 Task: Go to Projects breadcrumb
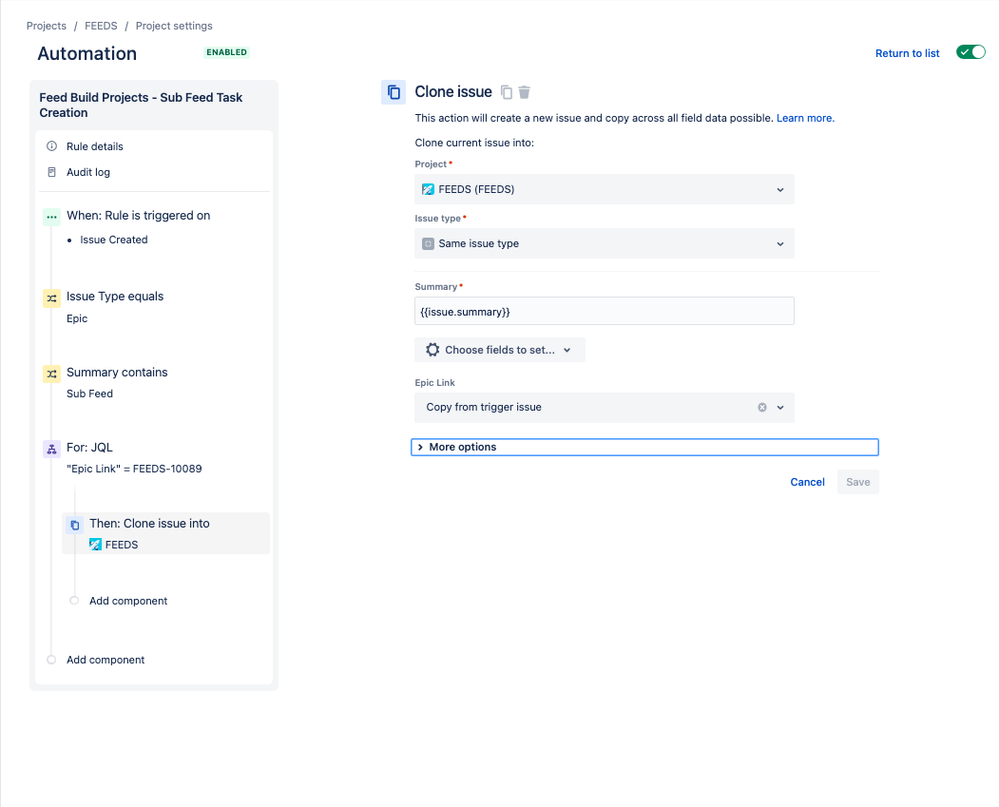tap(46, 25)
